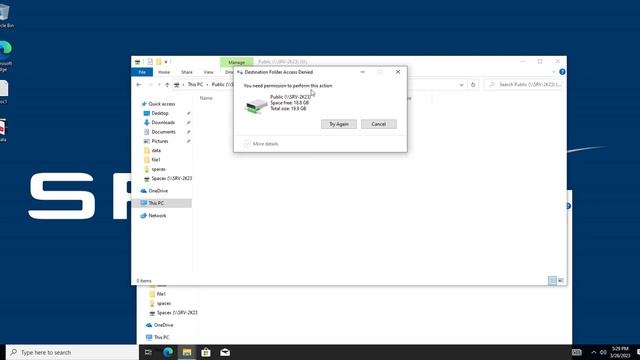Open the Home ribbon tab
Image resolution: width=640 pixels, height=360 pixels.
click(x=164, y=72)
